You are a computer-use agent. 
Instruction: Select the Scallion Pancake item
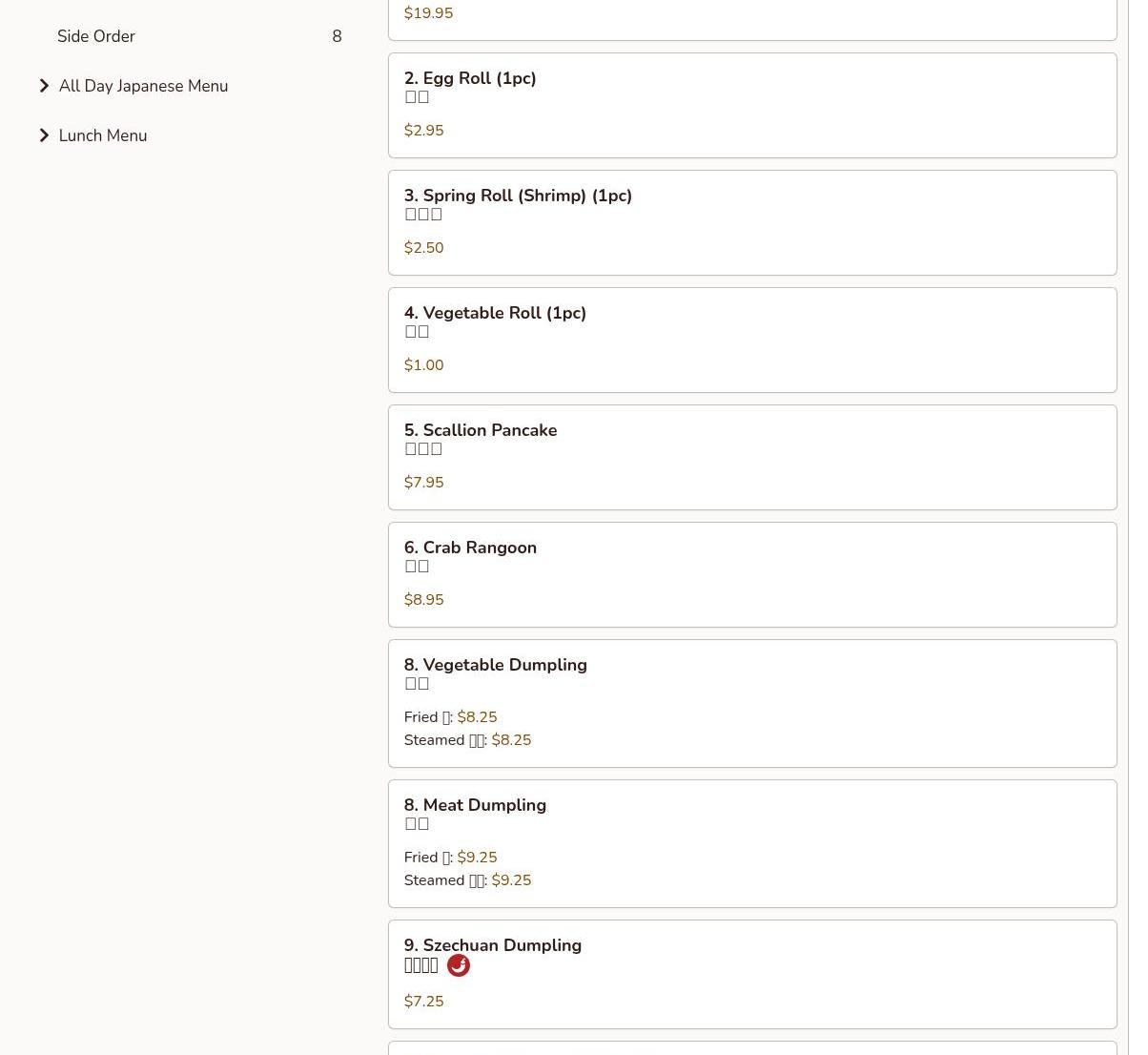[481, 430]
